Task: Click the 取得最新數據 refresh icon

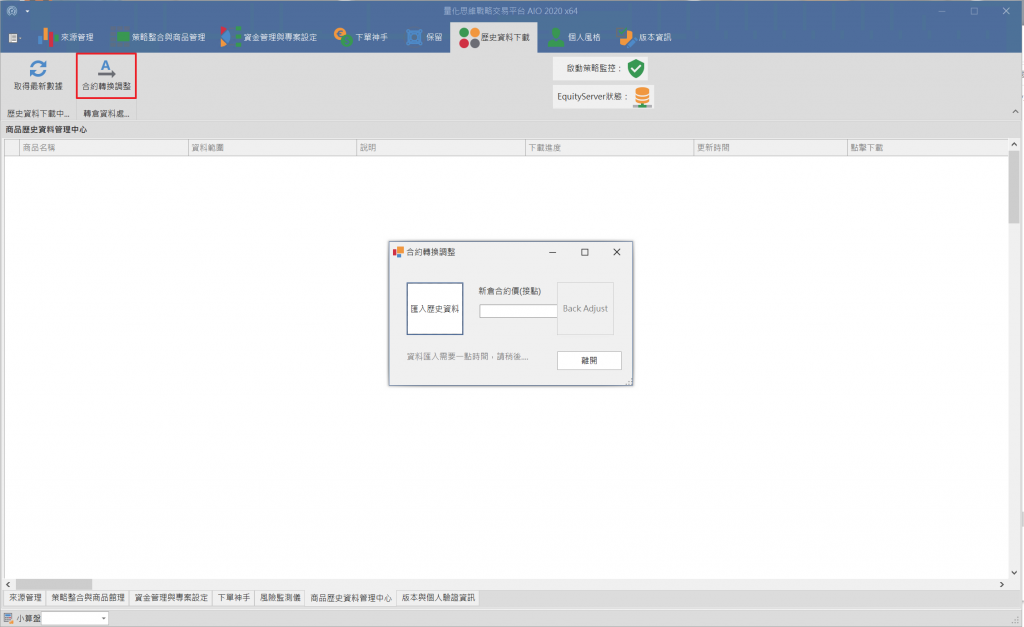Action: pos(37,69)
